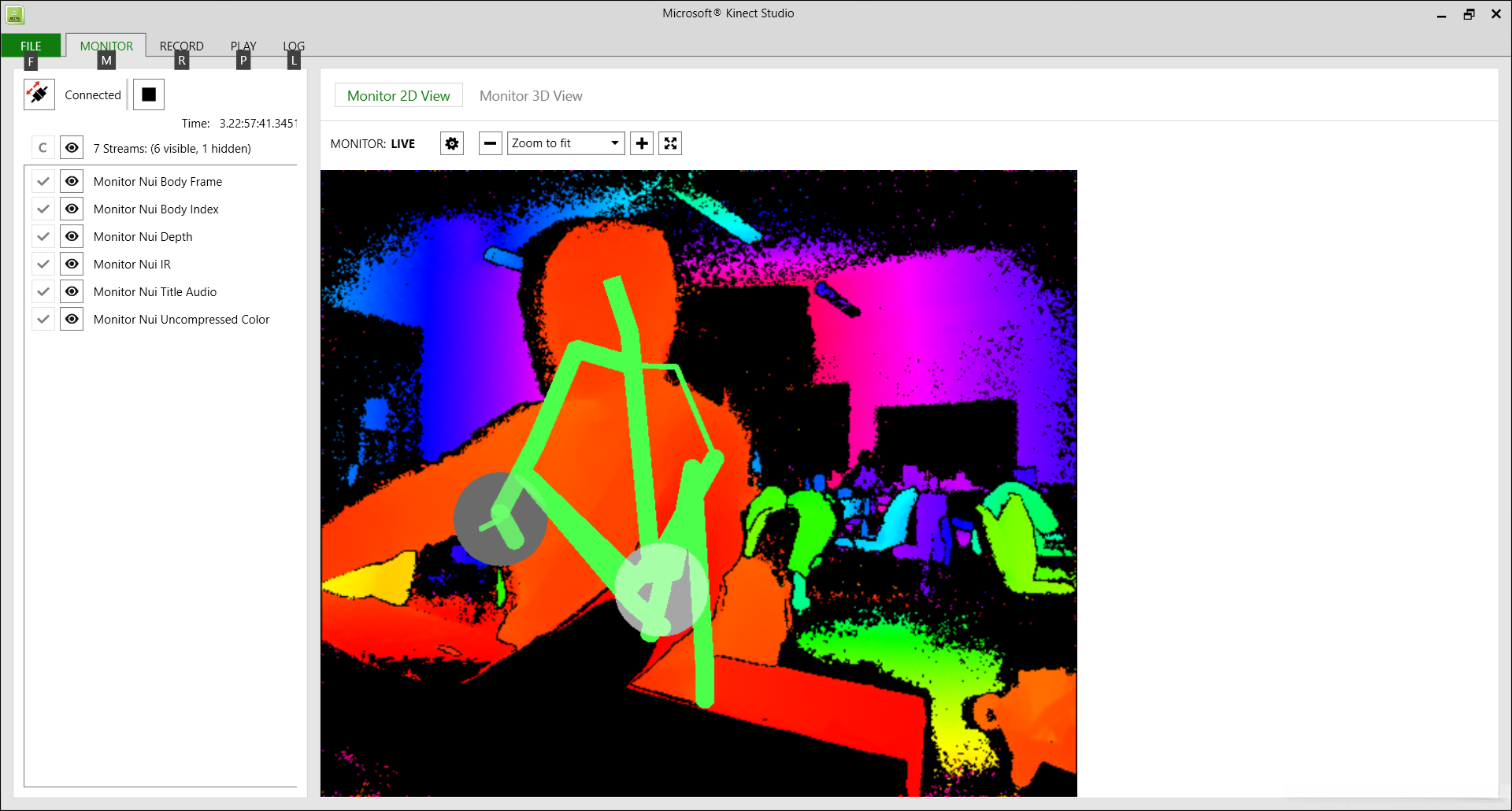The width and height of the screenshot is (1512, 811).
Task: Select the Monitor Nui Uncompressed Color label
Action: pyautogui.click(x=181, y=320)
